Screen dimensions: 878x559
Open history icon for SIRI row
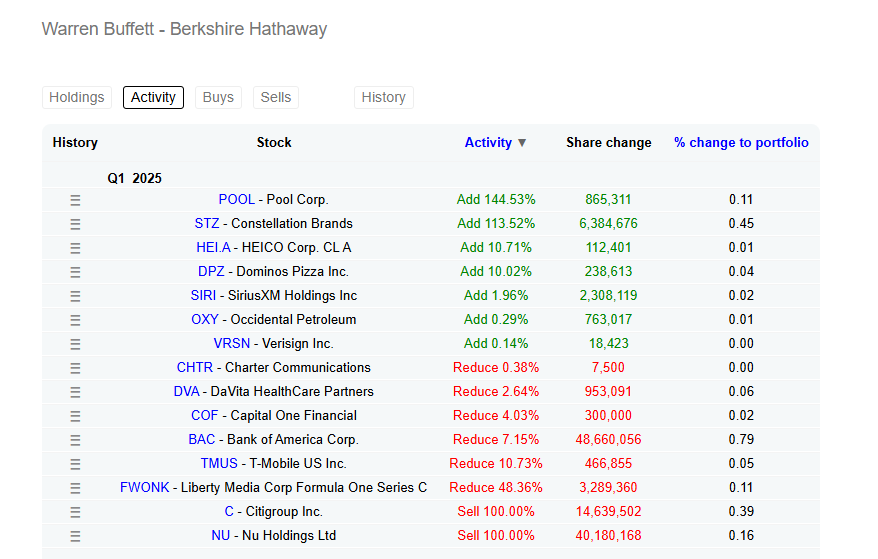coord(75,296)
